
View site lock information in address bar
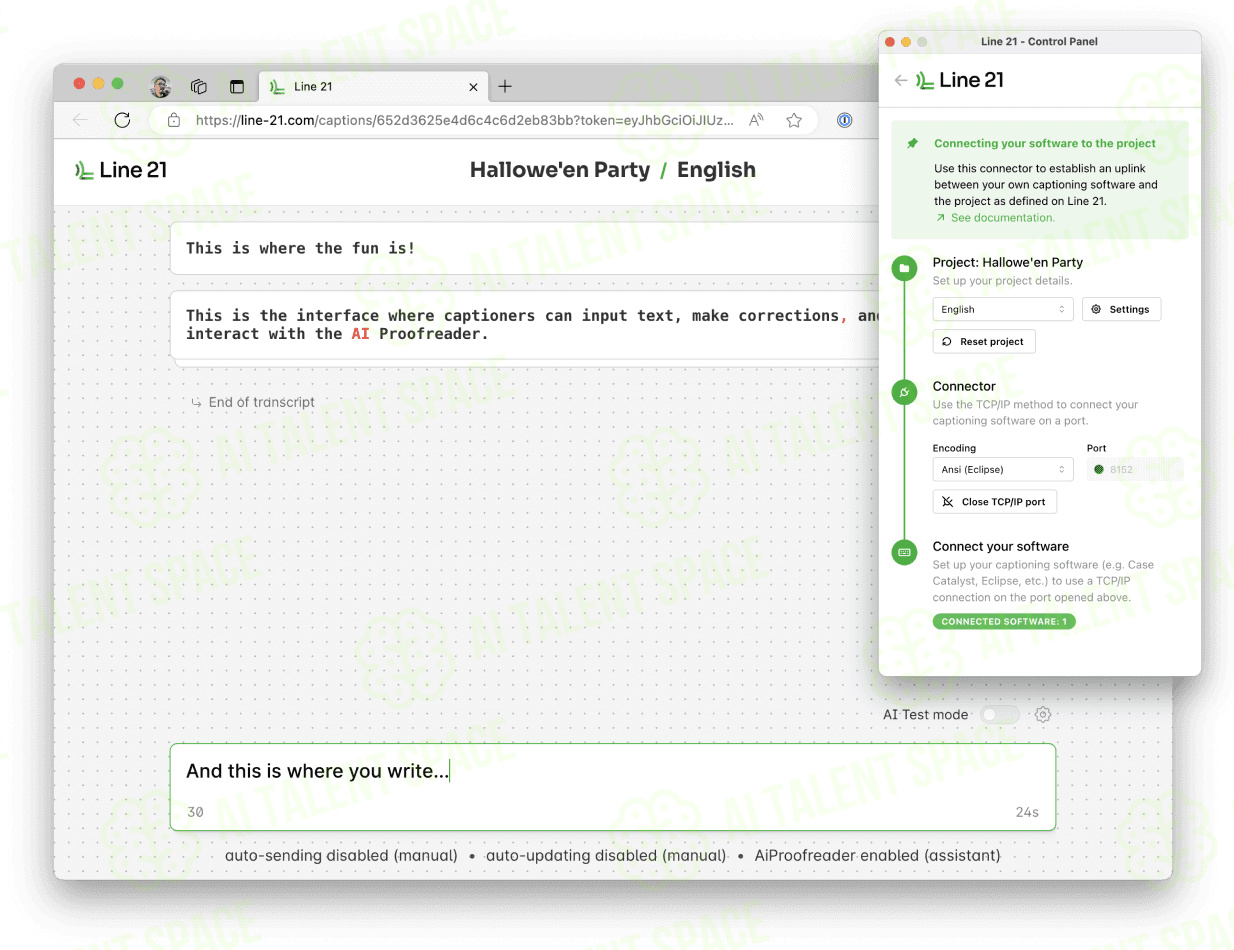(x=174, y=120)
